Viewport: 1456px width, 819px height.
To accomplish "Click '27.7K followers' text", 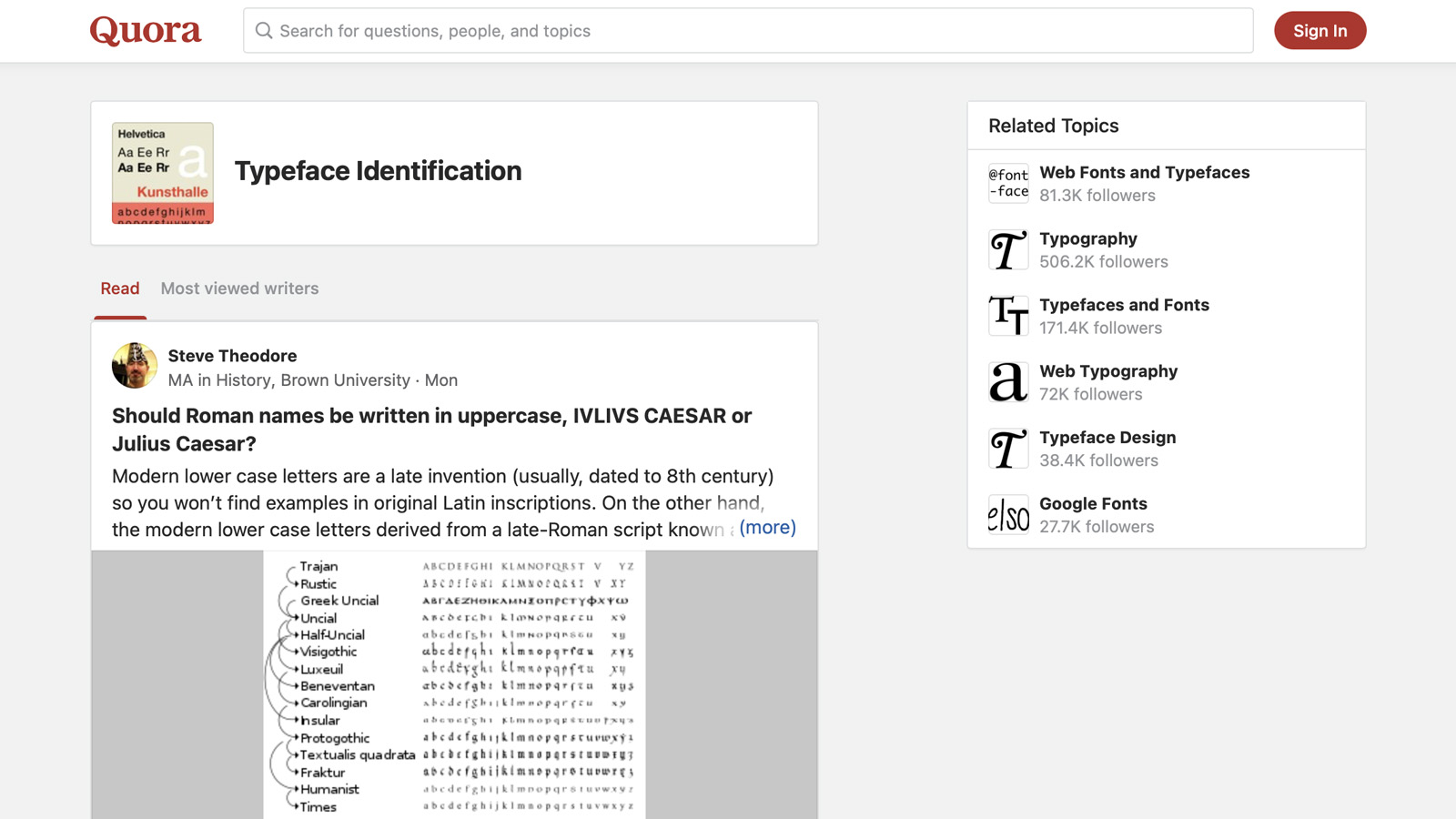I will pos(1097,528).
